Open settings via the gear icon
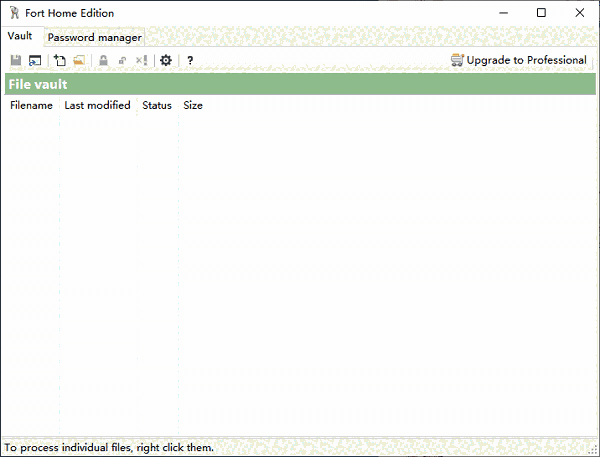The width and height of the screenshot is (600, 457). [x=166, y=60]
